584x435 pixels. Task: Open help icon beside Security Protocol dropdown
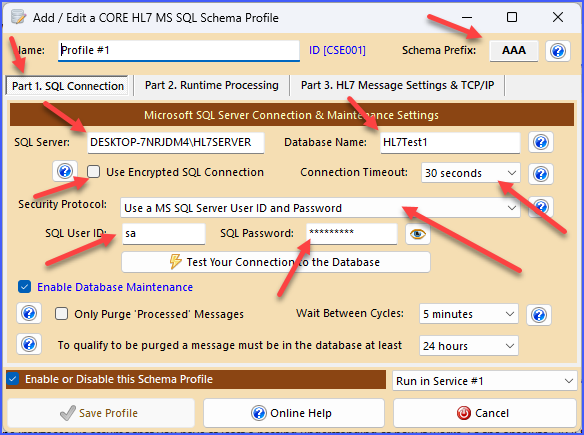click(541, 207)
